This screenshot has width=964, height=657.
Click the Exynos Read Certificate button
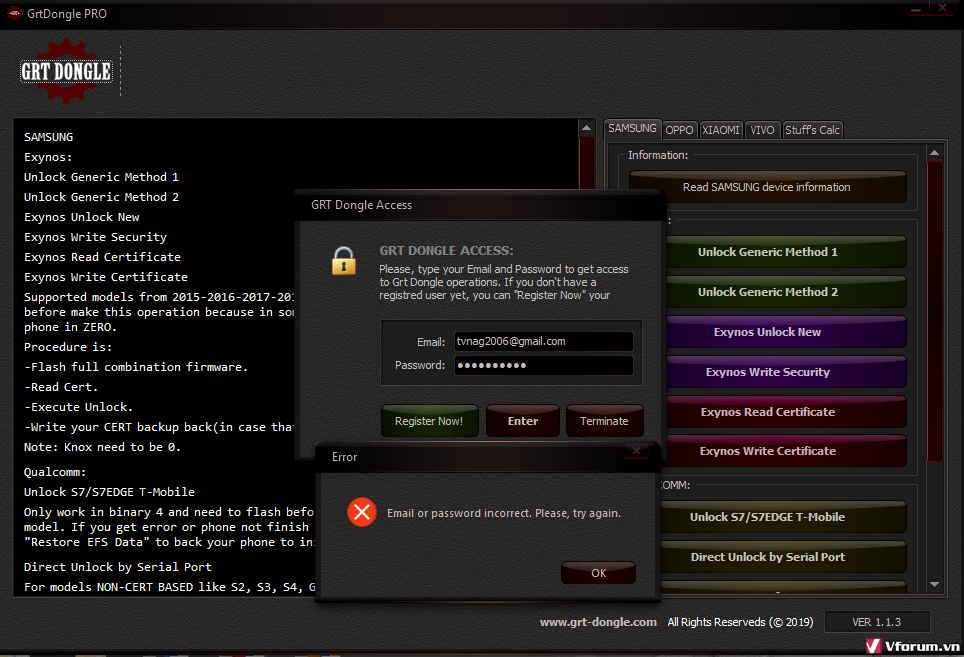pos(784,412)
